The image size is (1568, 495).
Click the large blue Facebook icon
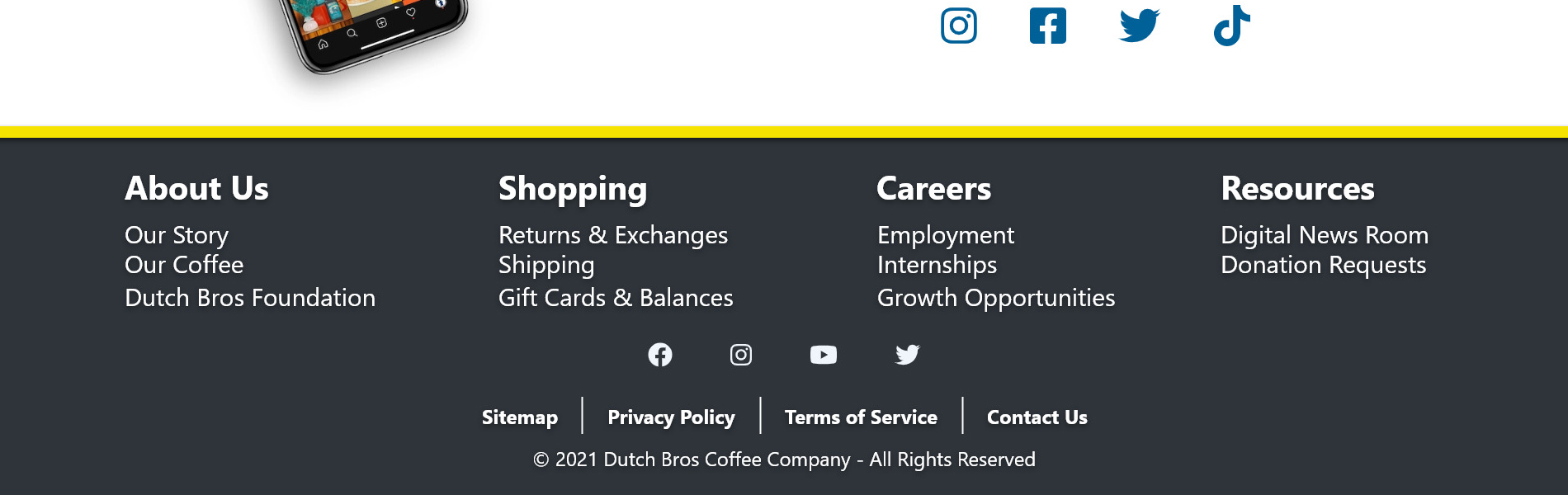1048,26
